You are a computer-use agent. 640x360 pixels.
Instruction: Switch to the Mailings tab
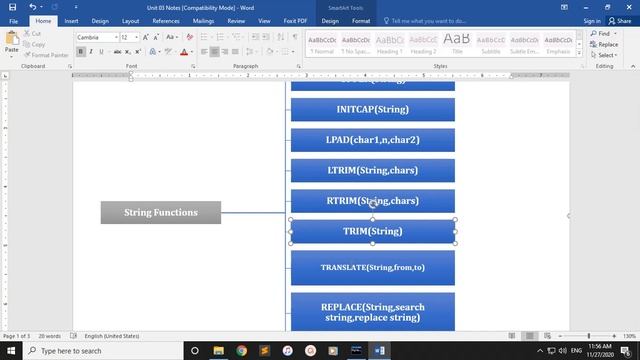click(x=203, y=21)
